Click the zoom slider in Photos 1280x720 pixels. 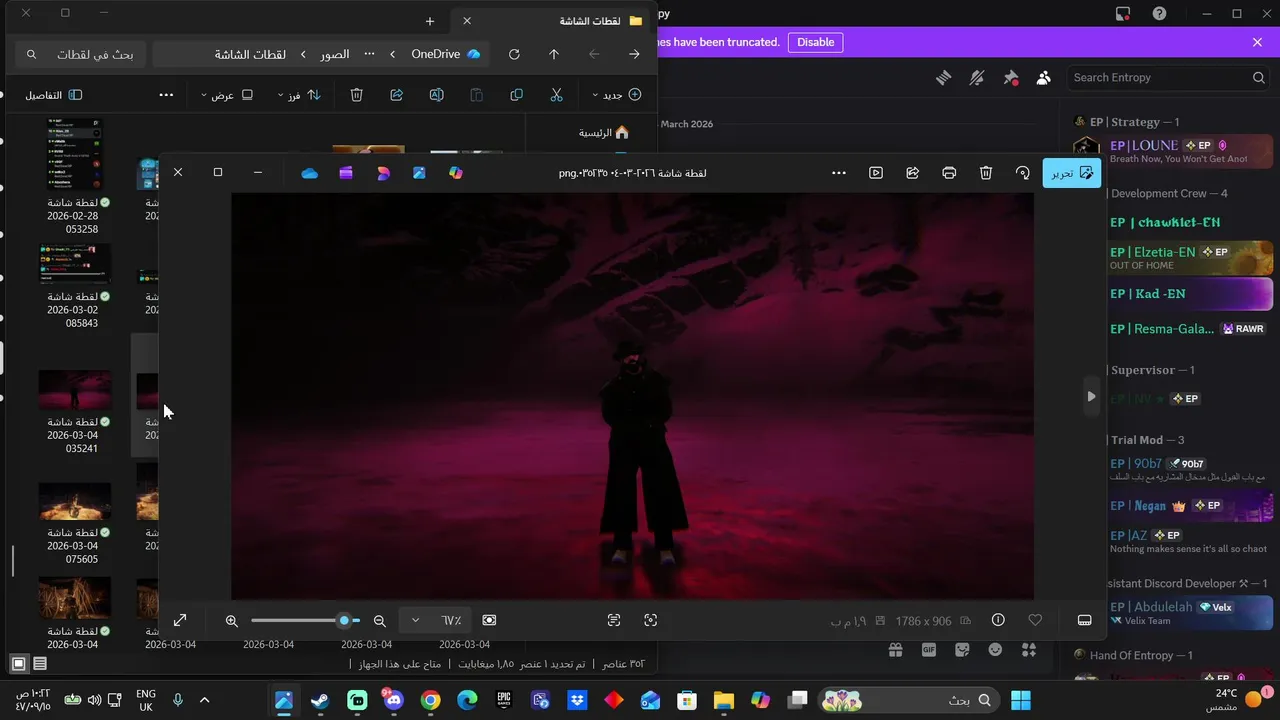pos(305,620)
